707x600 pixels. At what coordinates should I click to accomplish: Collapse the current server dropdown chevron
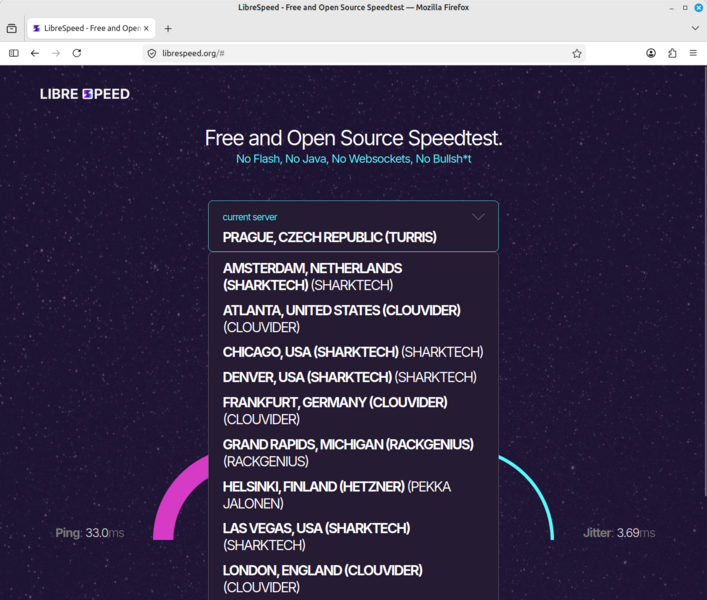[x=478, y=217]
